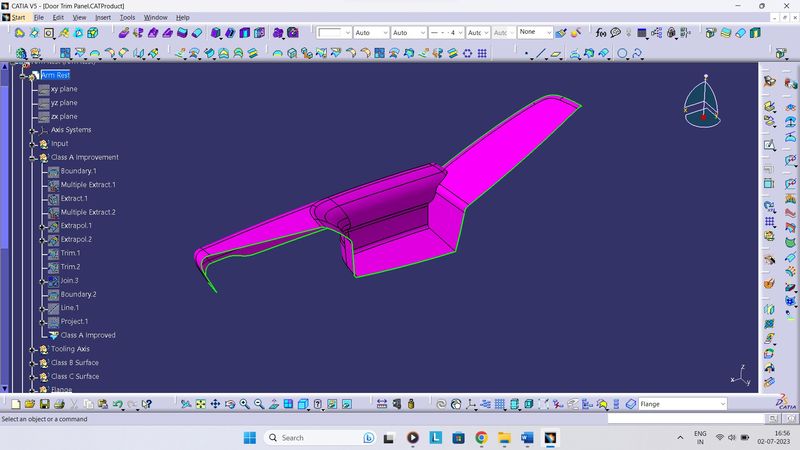Select Class A Improved surface in tree

[88, 335]
